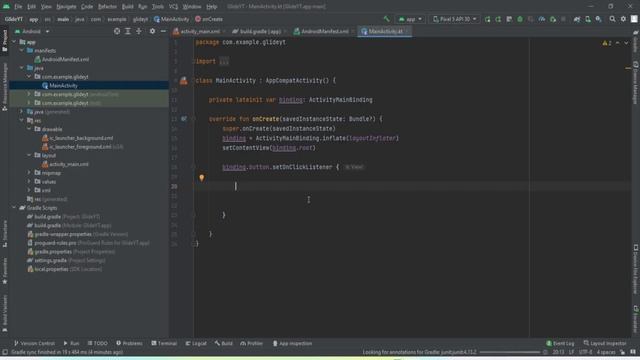
Task: Open the Pixel 3 API 30 device dropdown
Action: click(x=454, y=19)
